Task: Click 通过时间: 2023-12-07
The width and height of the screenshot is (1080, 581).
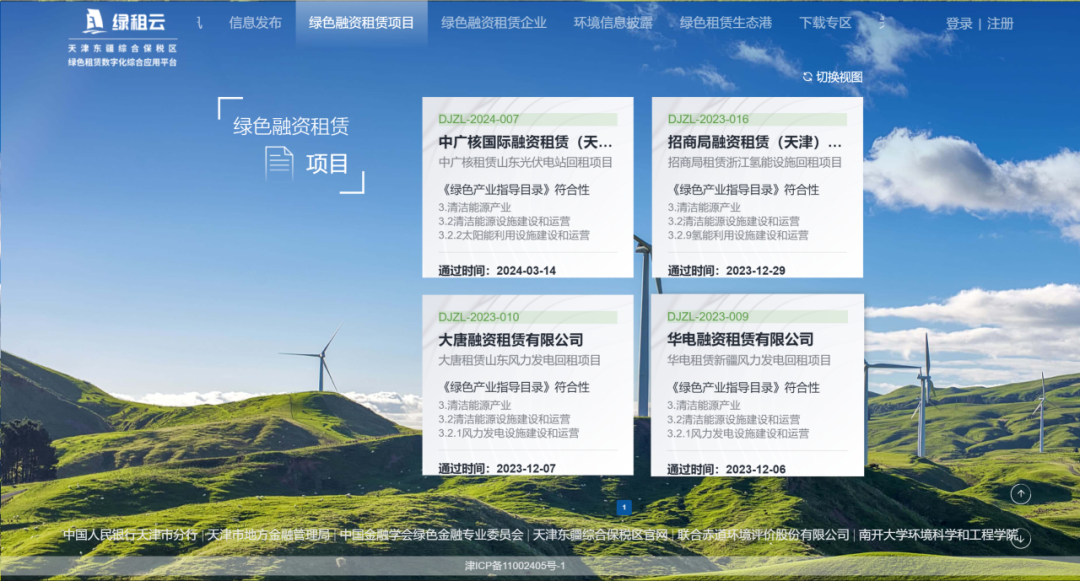Action: [x=497, y=469]
